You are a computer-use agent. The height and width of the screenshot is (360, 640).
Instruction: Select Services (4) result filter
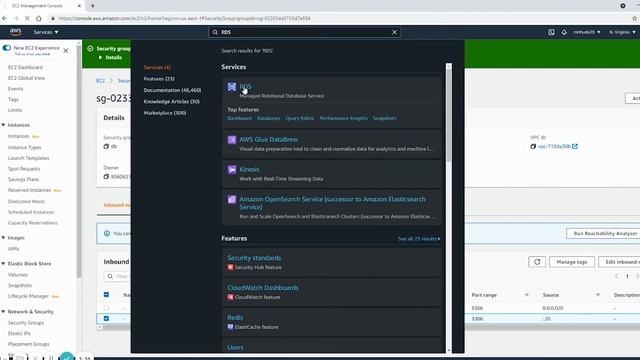[x=157, y=67]
